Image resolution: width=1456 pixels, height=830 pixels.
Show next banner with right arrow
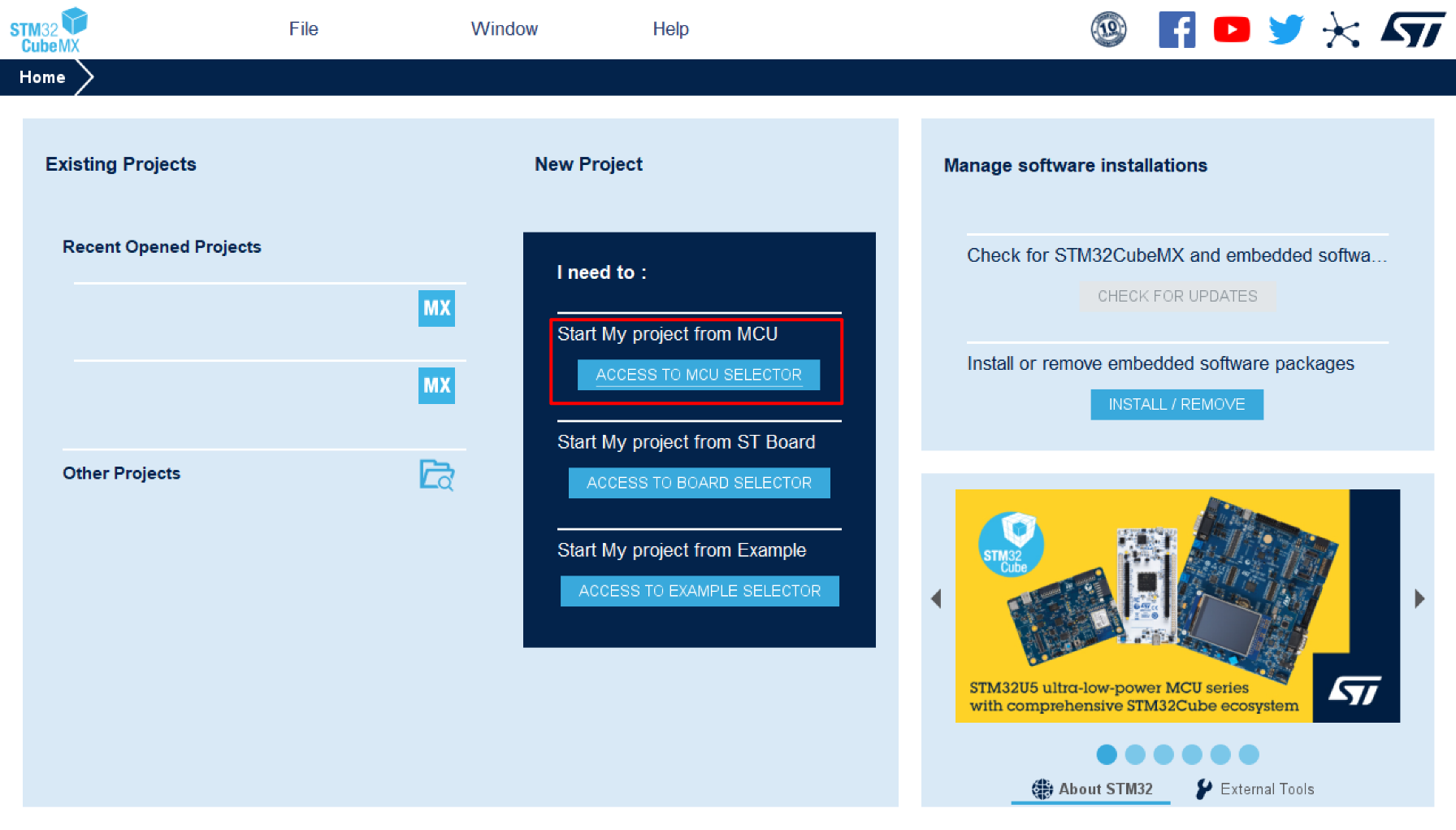tap(1419, 599)
